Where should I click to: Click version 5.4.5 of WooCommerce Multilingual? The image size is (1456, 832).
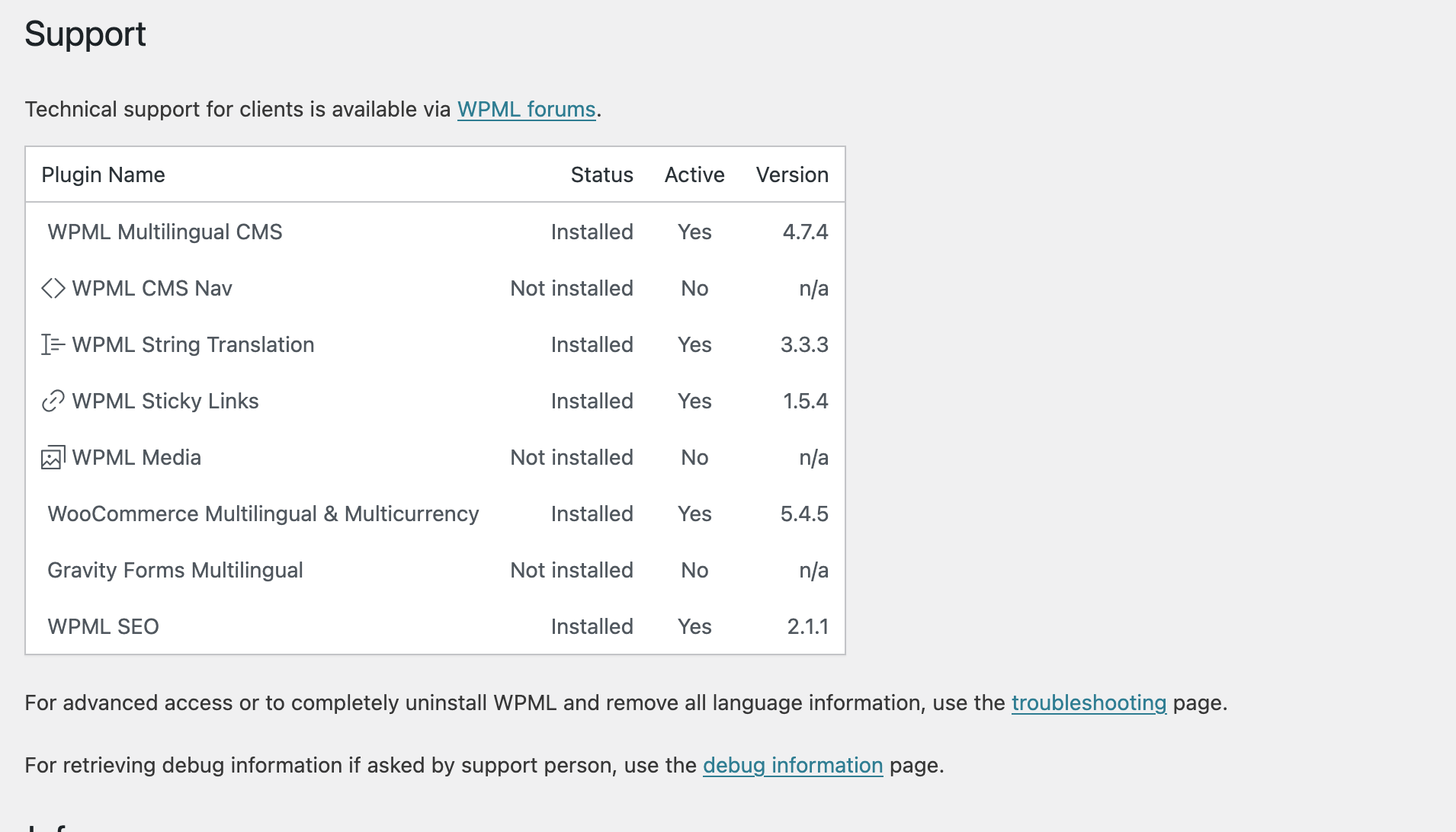click(x=804, y=514)
